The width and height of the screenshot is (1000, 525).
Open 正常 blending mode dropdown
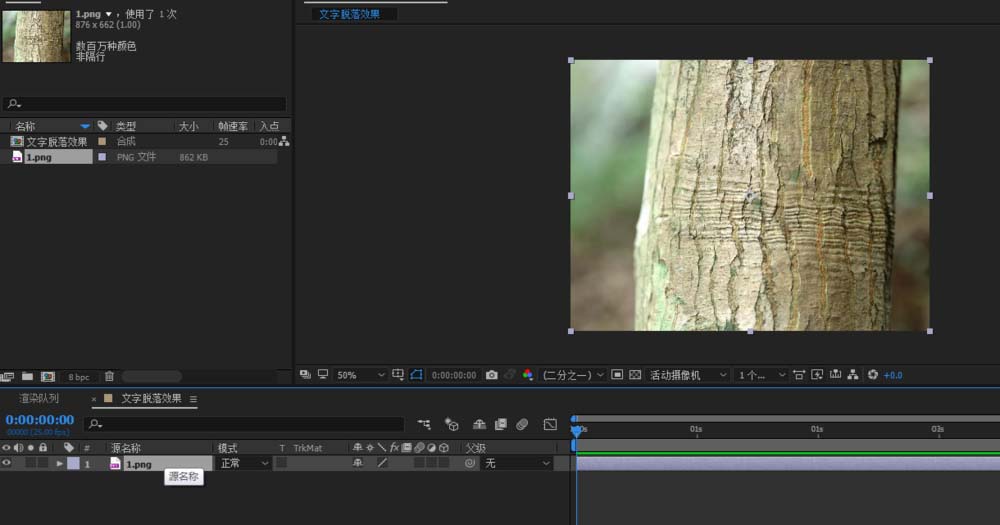(244, 464)
